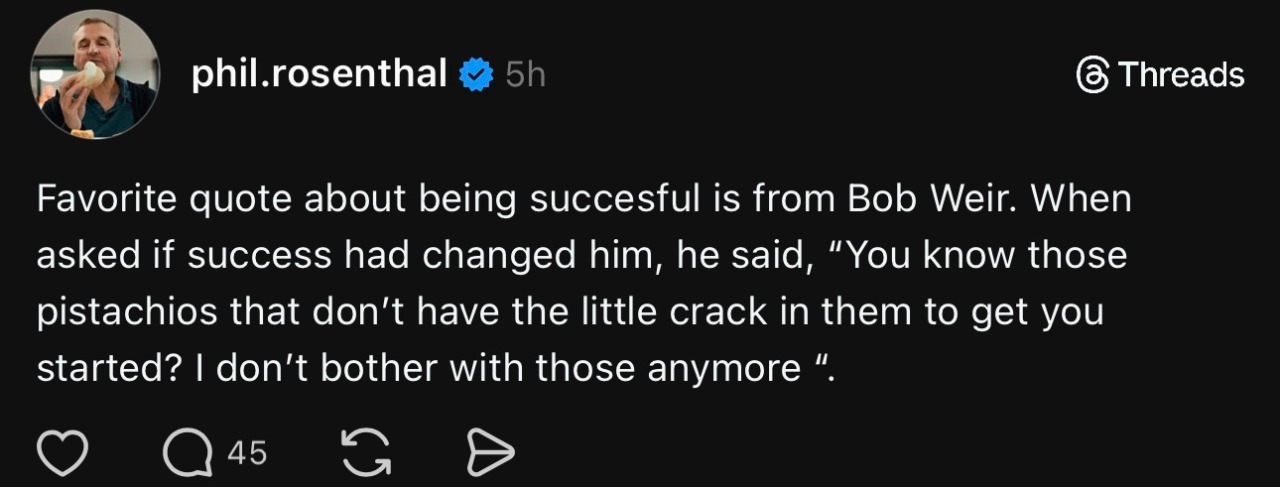The height and width of the screenshot is (487, 1280).
Task: Click the word started? in the last line
Action: pyautogui.click(x=104, y=369)
